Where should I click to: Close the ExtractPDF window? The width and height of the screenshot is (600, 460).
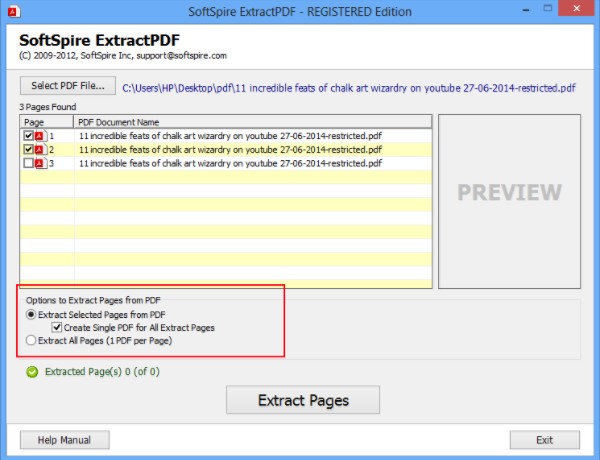point(577,8)
